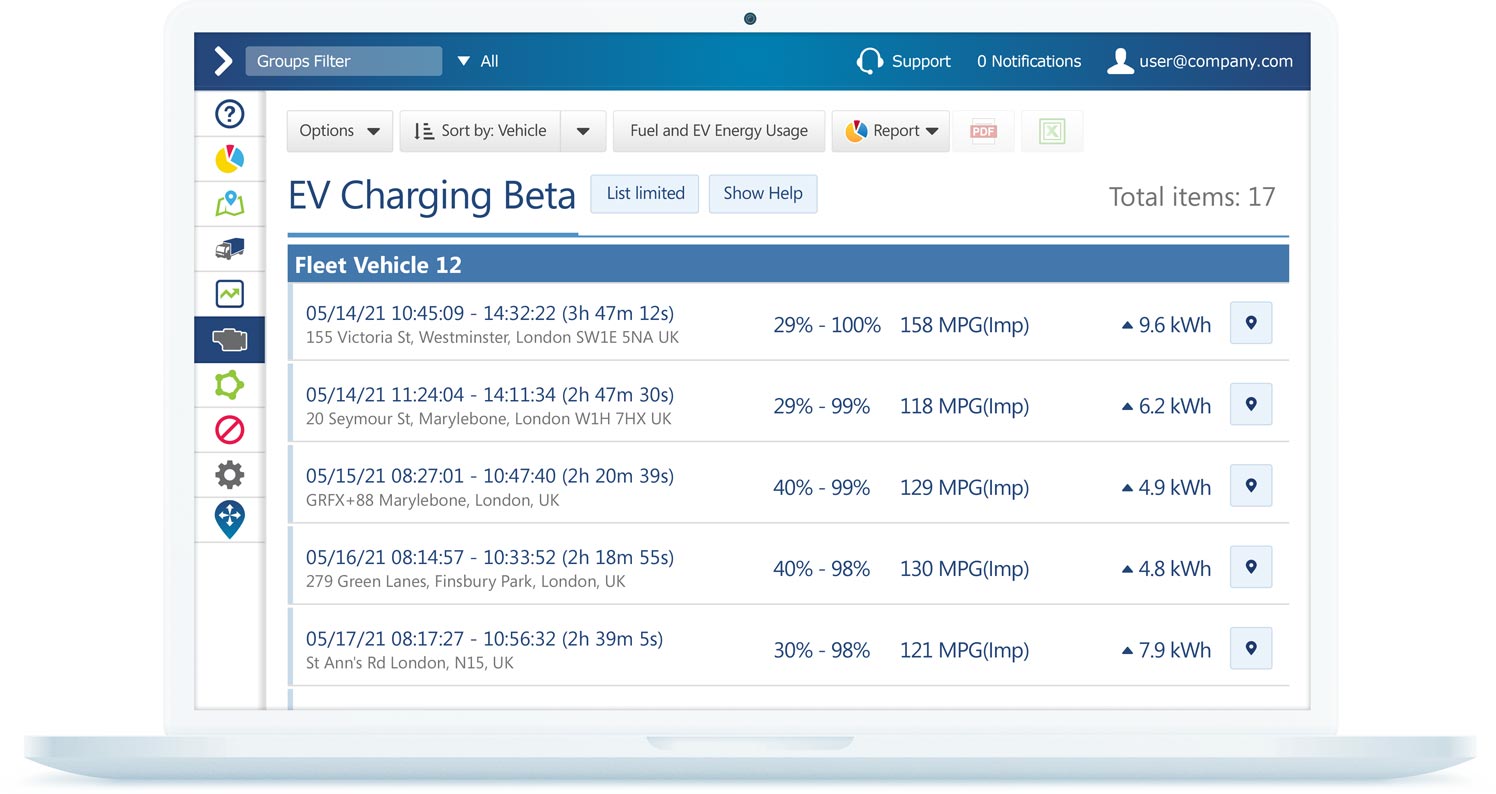Open the Options dropdown

(340, 131)
